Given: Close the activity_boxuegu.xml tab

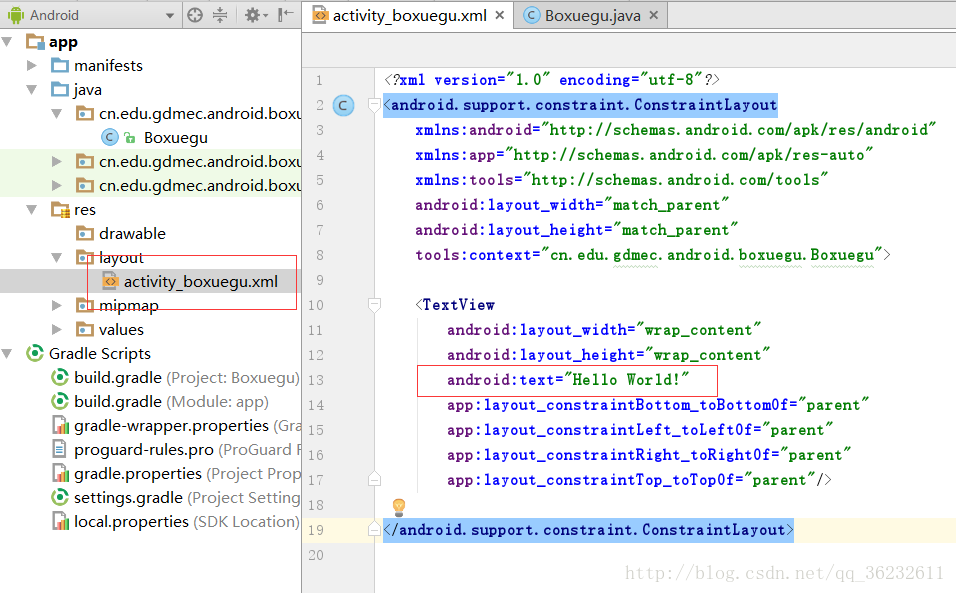Looking at the screenshot, I should (x=500, y=15).
